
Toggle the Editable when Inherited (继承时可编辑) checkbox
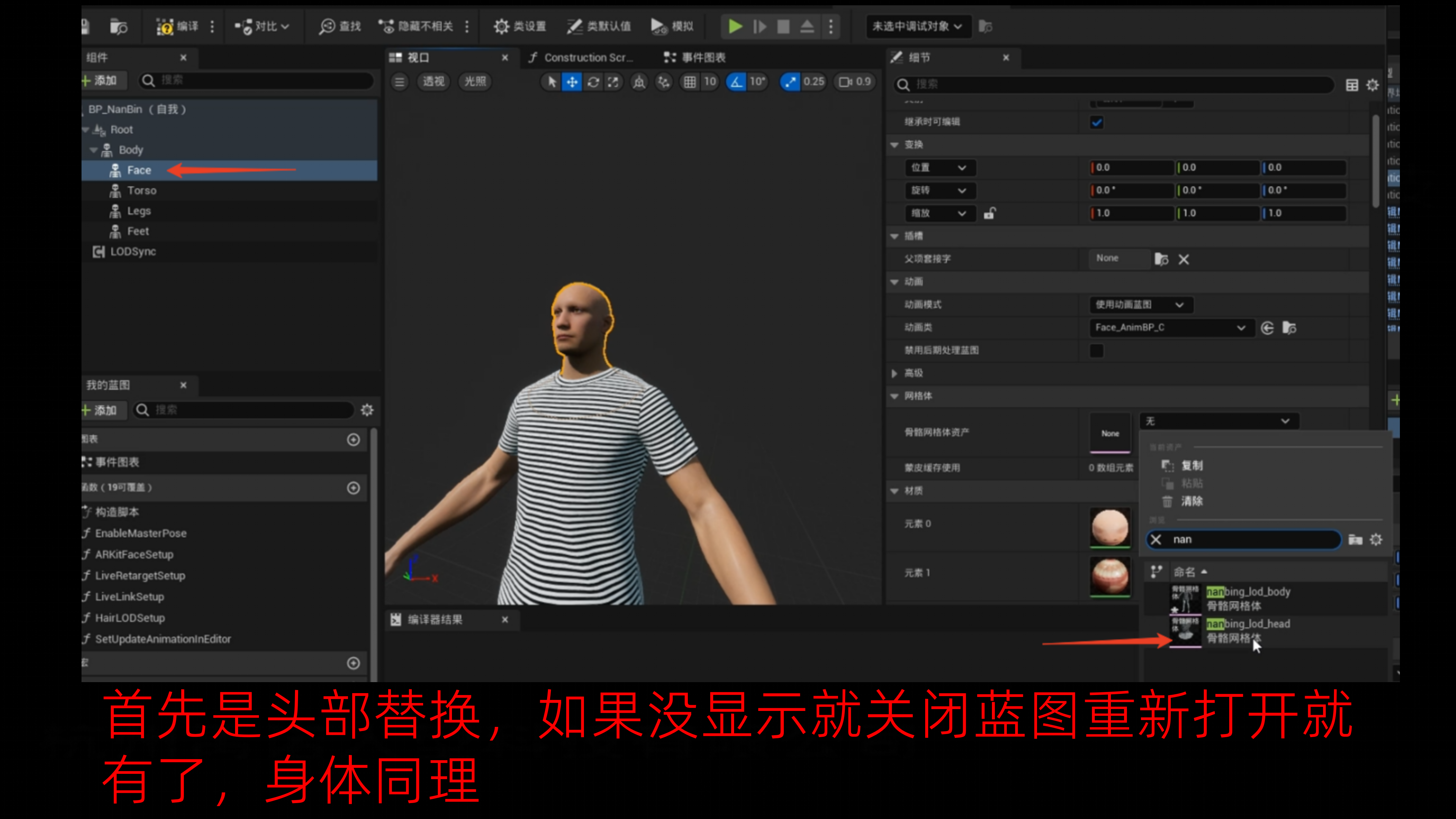click(1097, 122)
